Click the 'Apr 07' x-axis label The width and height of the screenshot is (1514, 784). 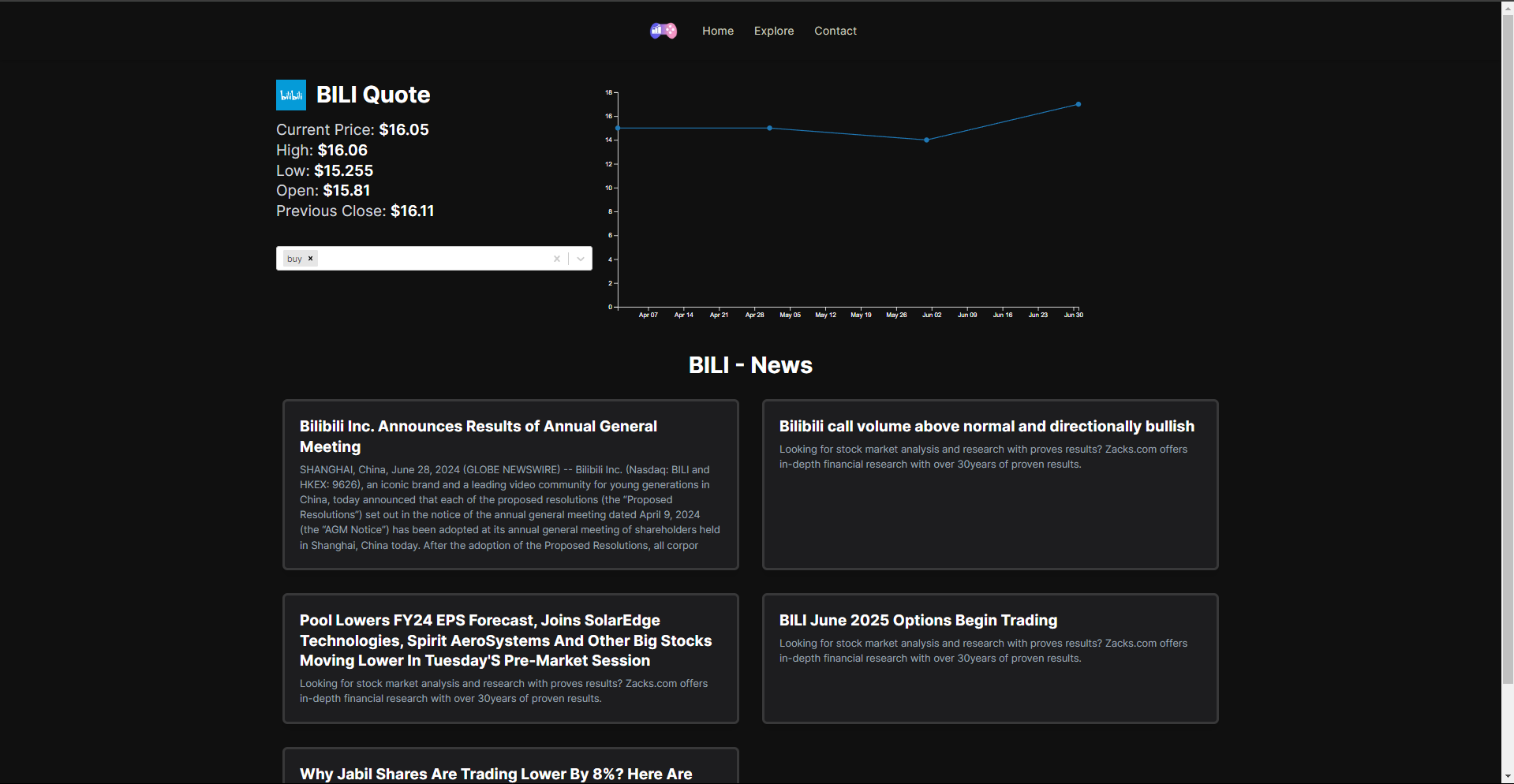click(x=648, y=315)
